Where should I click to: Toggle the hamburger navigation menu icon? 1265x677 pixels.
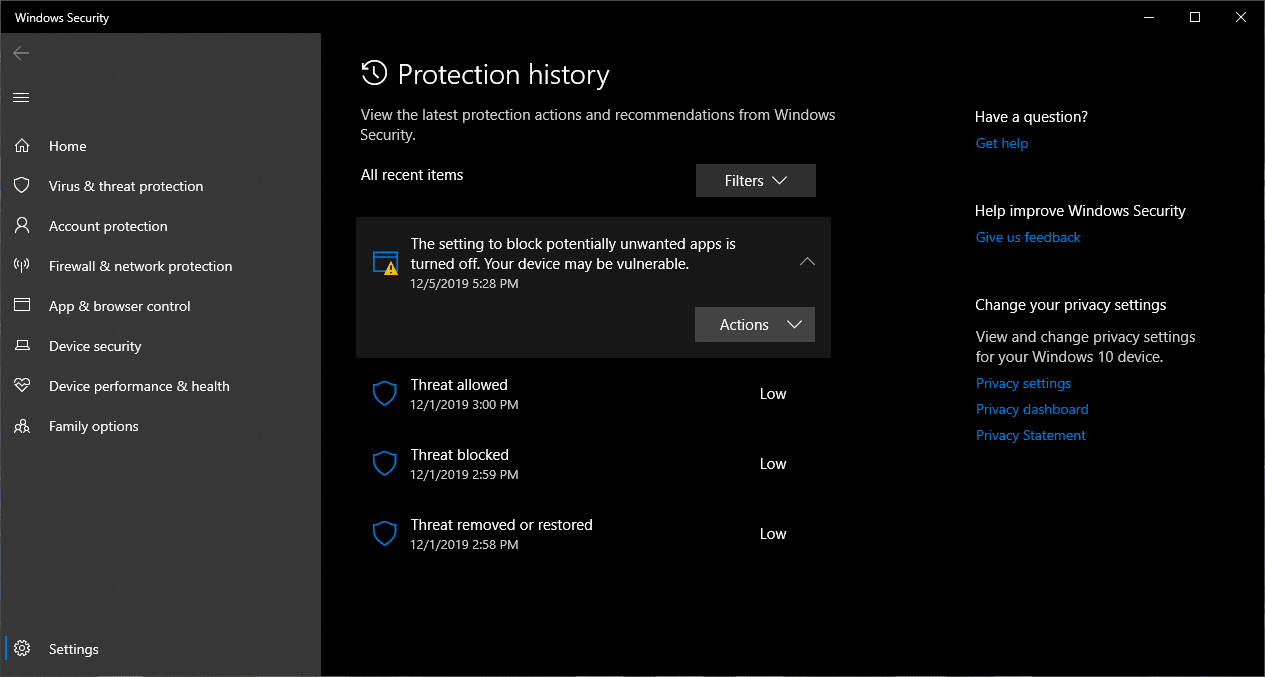[x=21, y=97]
